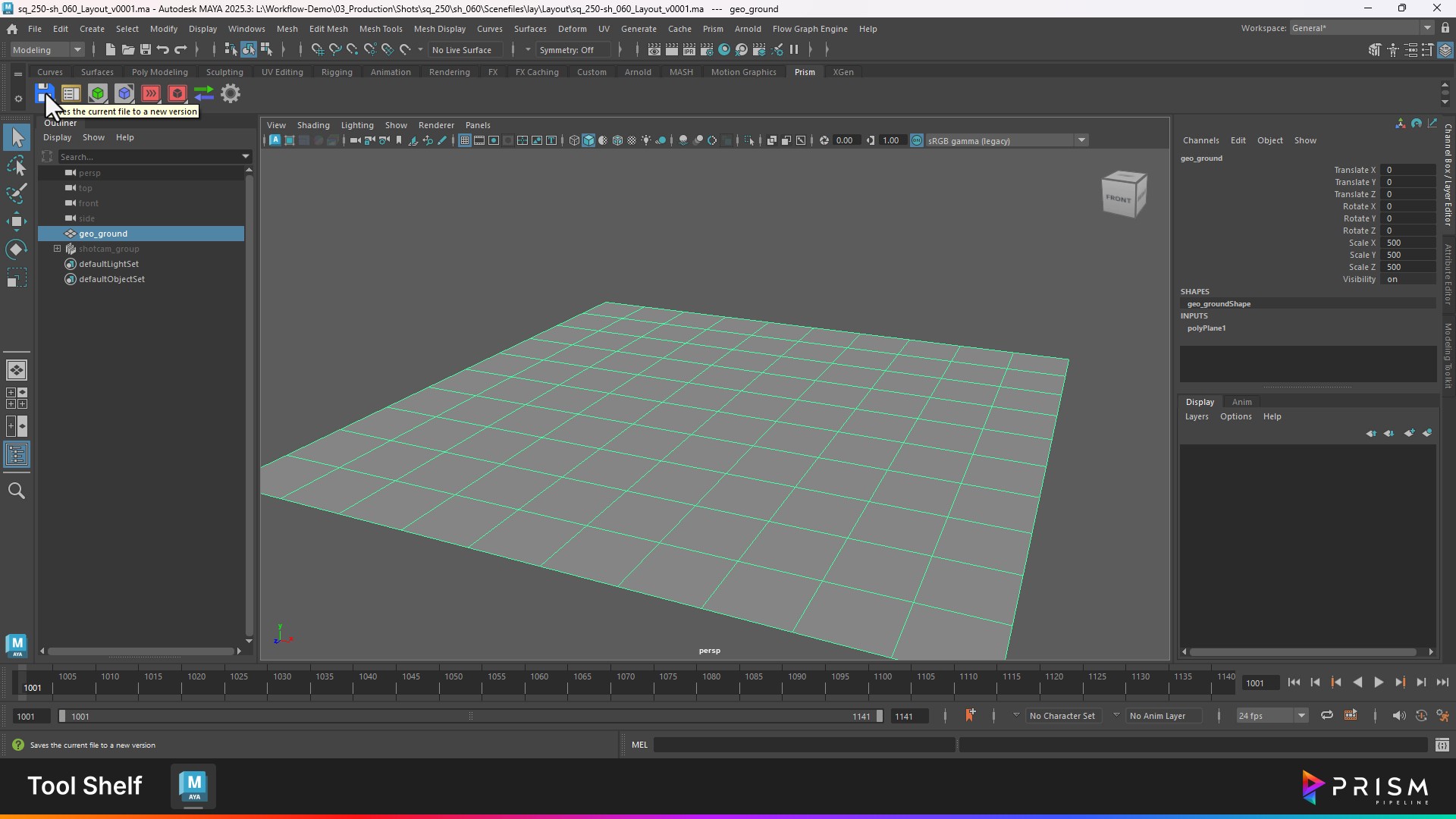Image resolution: width=1456 pixels, height=819 pixels.
Task: Click the Open Scene folder icon
Action: pos(128,50)
